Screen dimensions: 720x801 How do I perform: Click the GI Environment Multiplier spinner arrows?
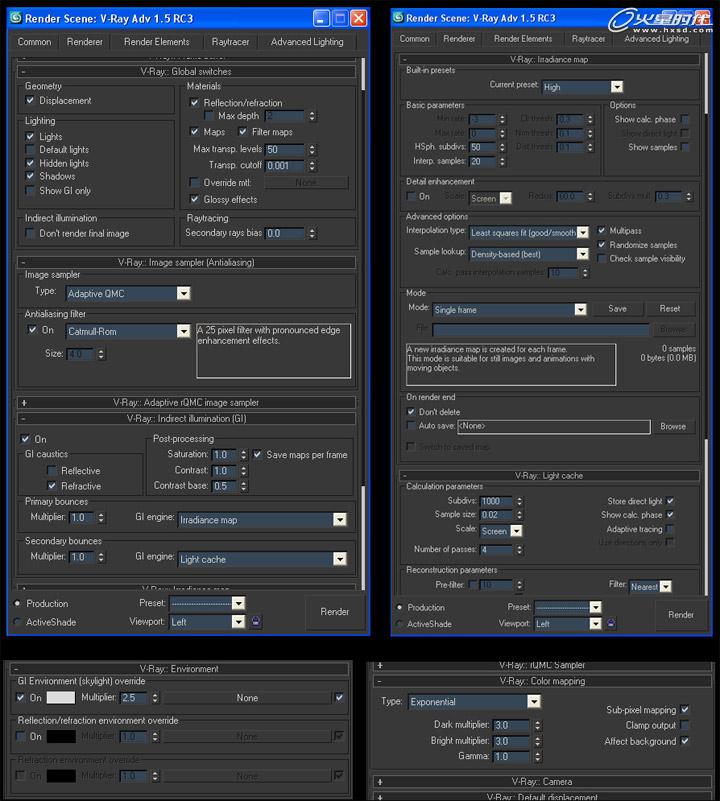point(155,697)
